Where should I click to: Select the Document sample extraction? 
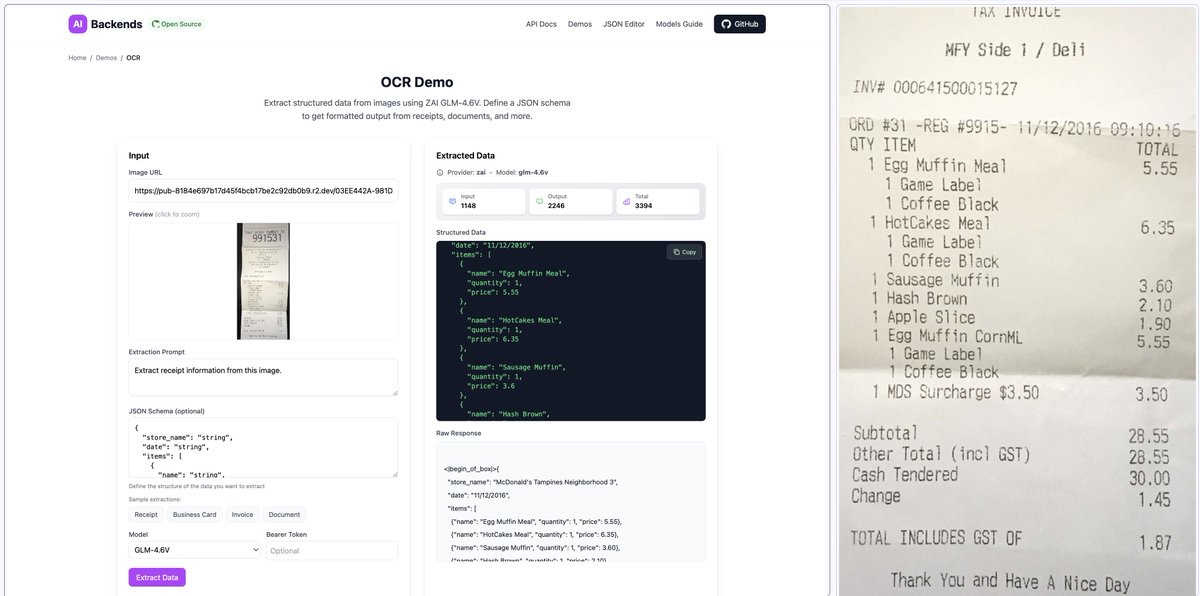coord(284,514)
